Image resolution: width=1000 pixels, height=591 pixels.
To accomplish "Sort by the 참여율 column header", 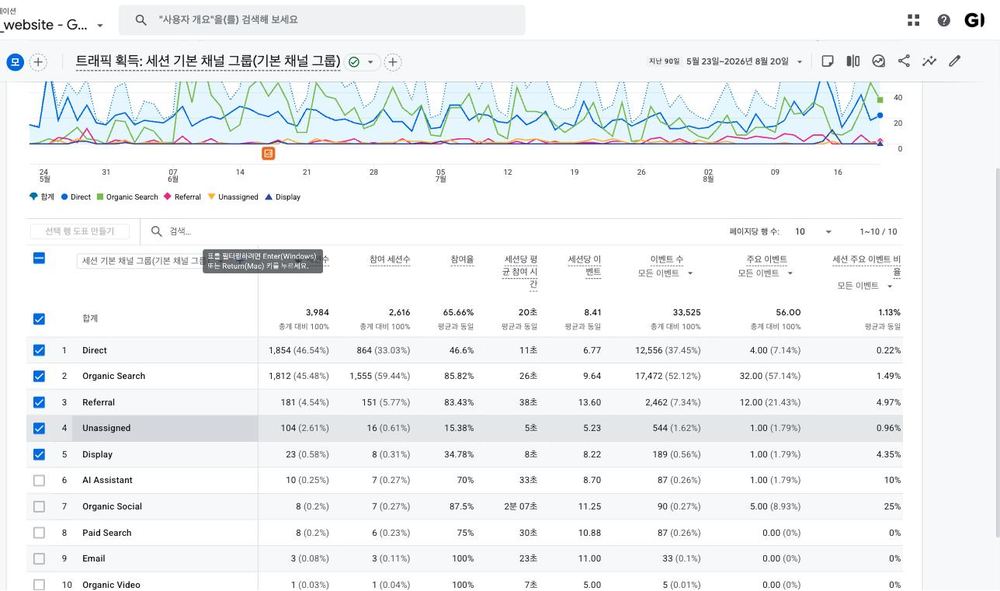I will click(462, 259).
